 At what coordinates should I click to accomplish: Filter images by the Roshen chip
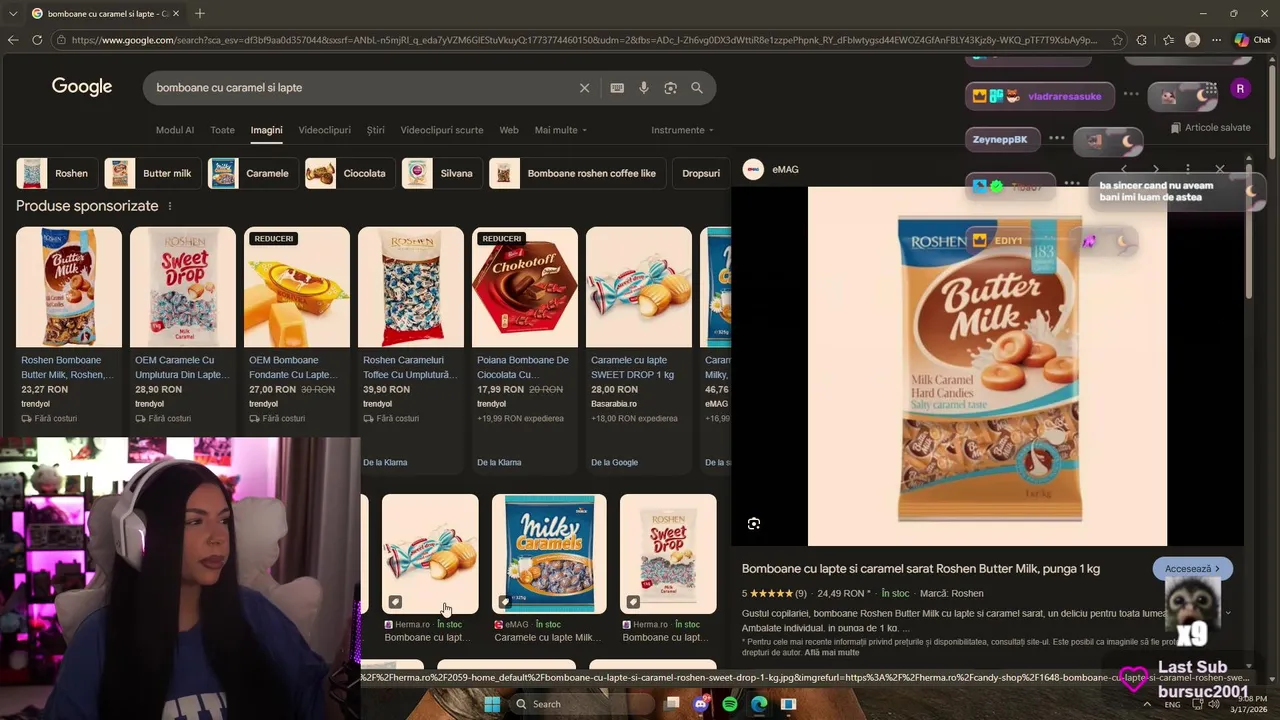(x=55, y=173)
